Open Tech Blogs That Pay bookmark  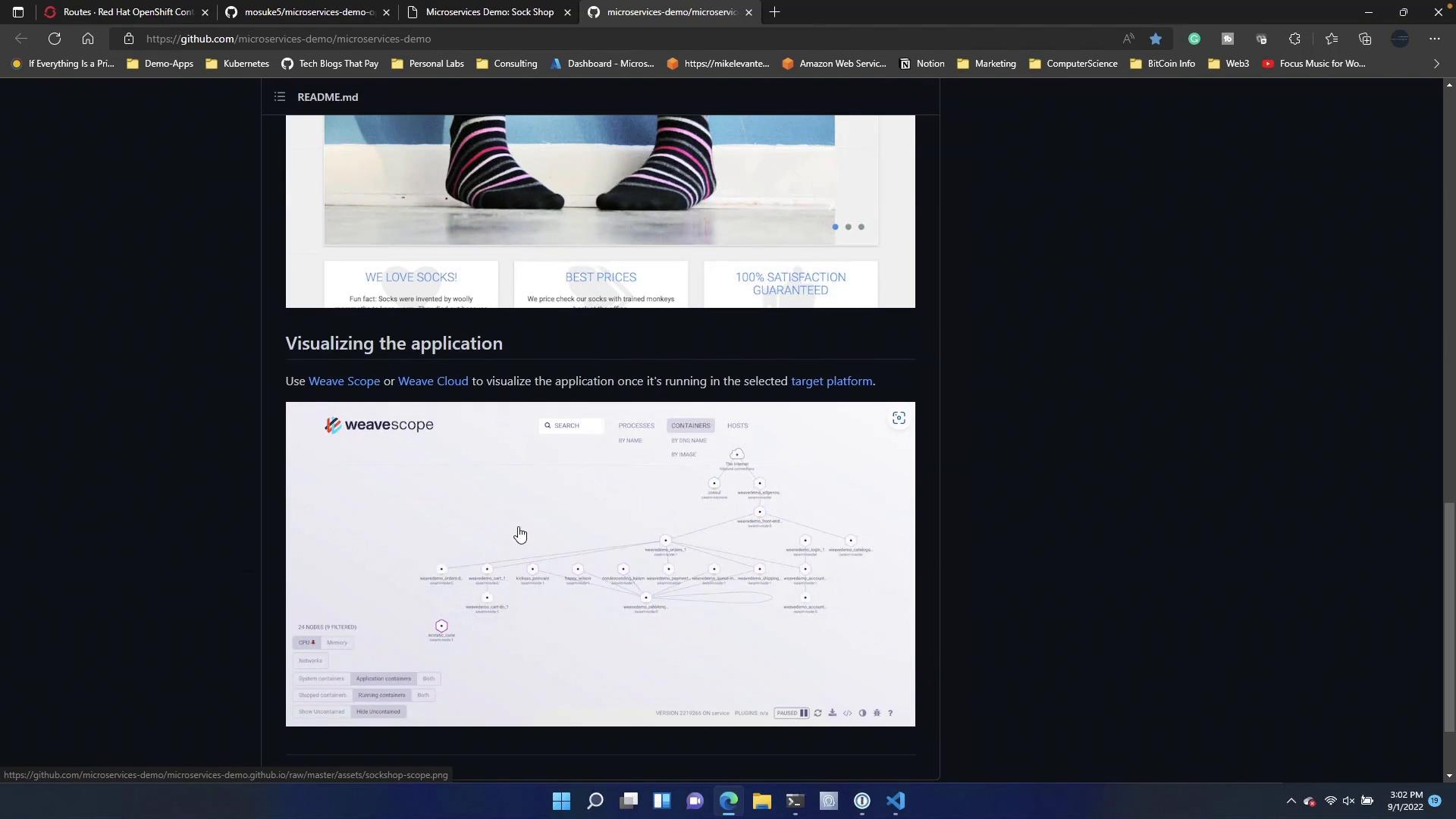pyautogui.click(x=330, y=64)
